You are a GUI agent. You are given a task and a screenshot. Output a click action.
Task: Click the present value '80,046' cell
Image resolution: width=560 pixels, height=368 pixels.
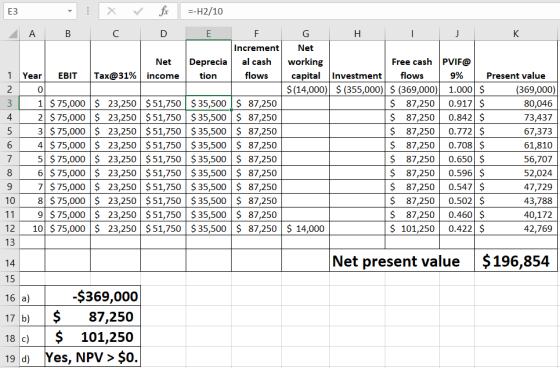click(x=516, y=103)
